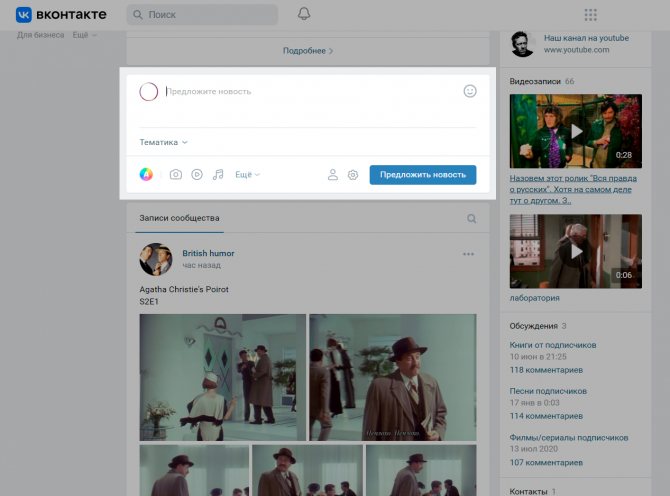Click Agatha Christie's Poirot post text
Viewport: 670px width, 496px height.
pyautogui.click(x=184, y=289)
